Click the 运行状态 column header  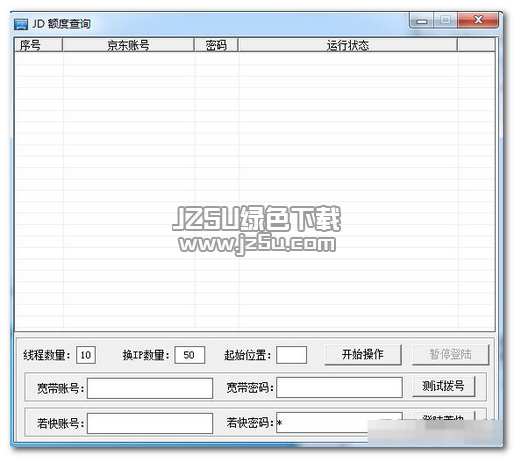pos(348,45)
